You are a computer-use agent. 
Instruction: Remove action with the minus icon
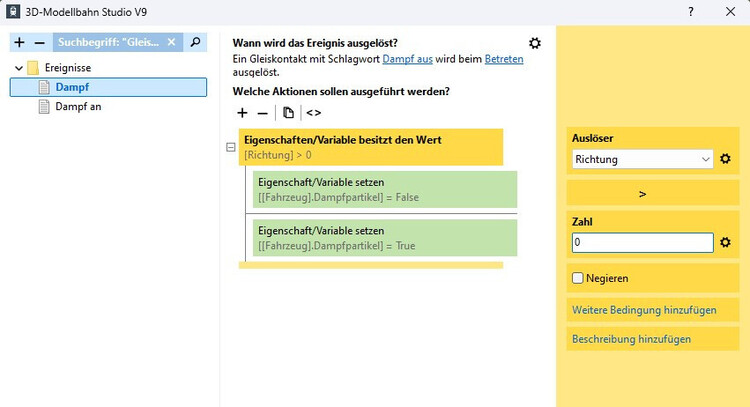[262, 113]
